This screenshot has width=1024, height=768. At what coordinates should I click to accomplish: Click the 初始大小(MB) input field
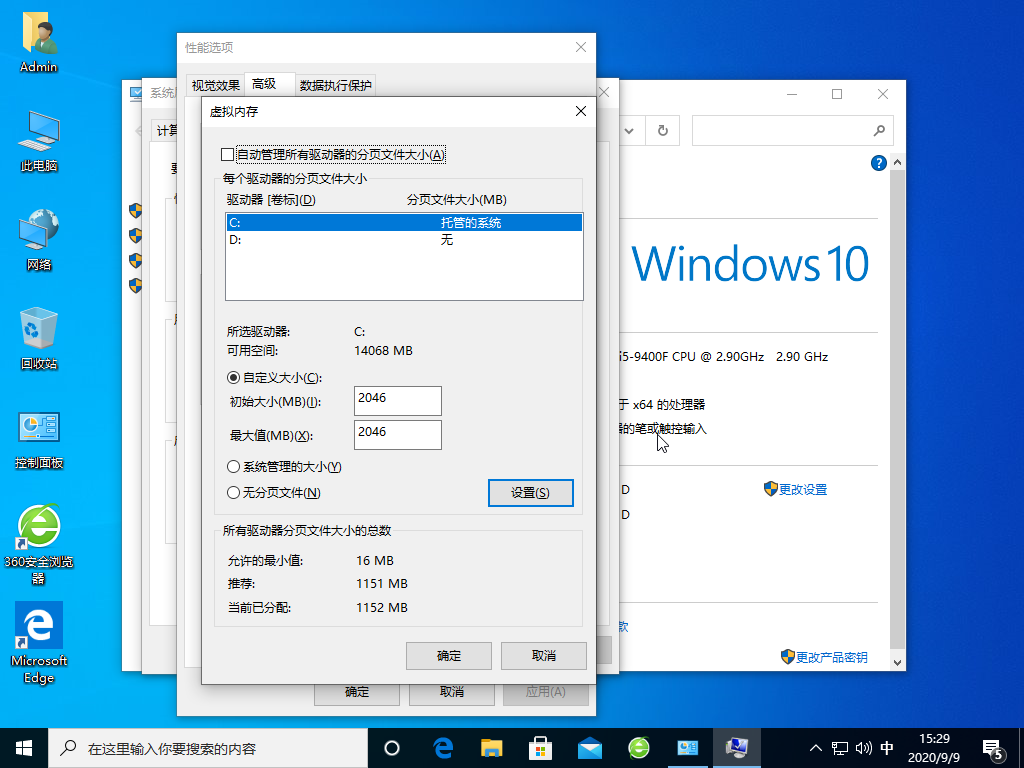(397, 401)
